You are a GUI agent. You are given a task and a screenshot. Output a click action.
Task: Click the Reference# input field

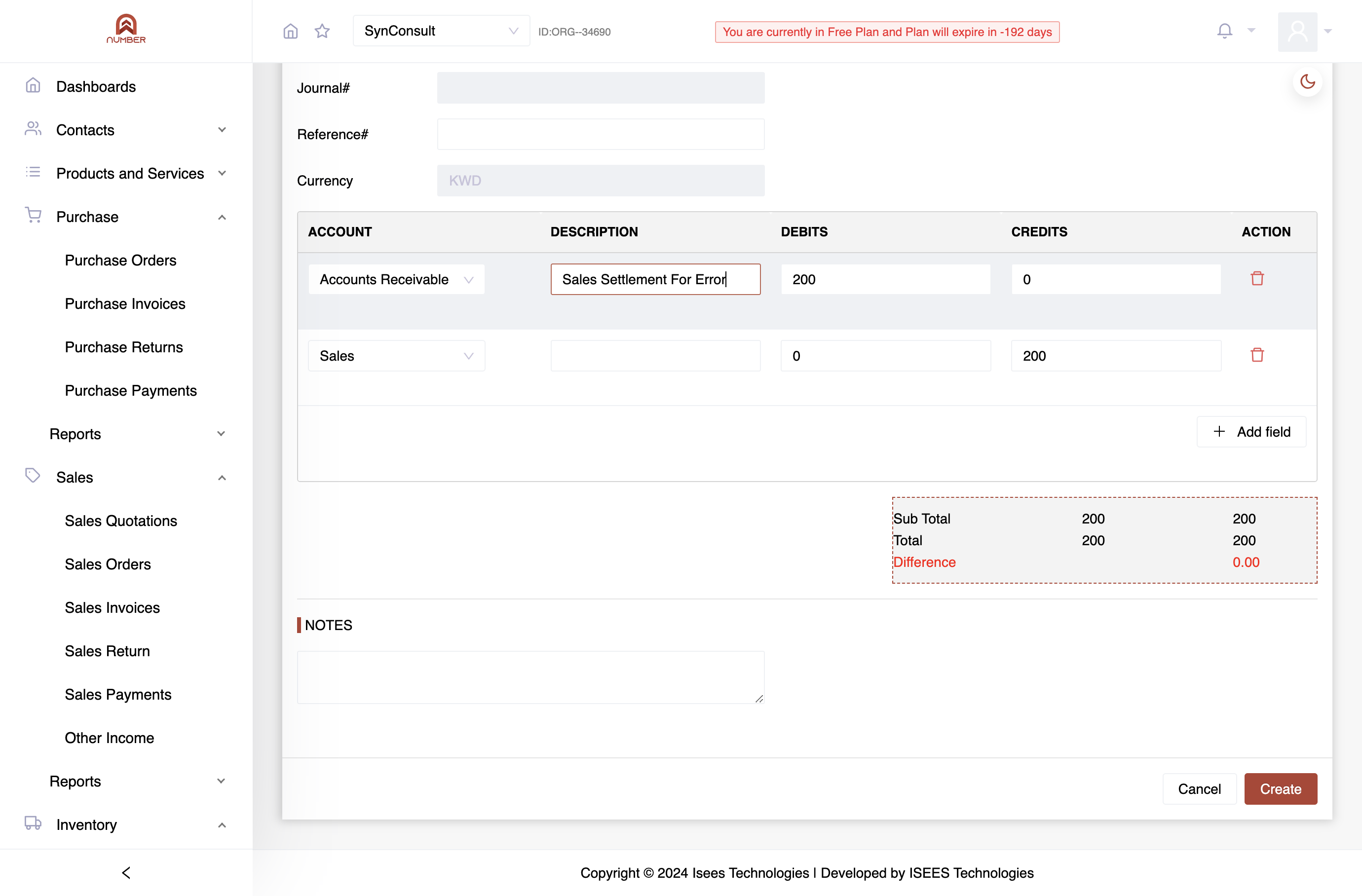click(x=601, y=134)
